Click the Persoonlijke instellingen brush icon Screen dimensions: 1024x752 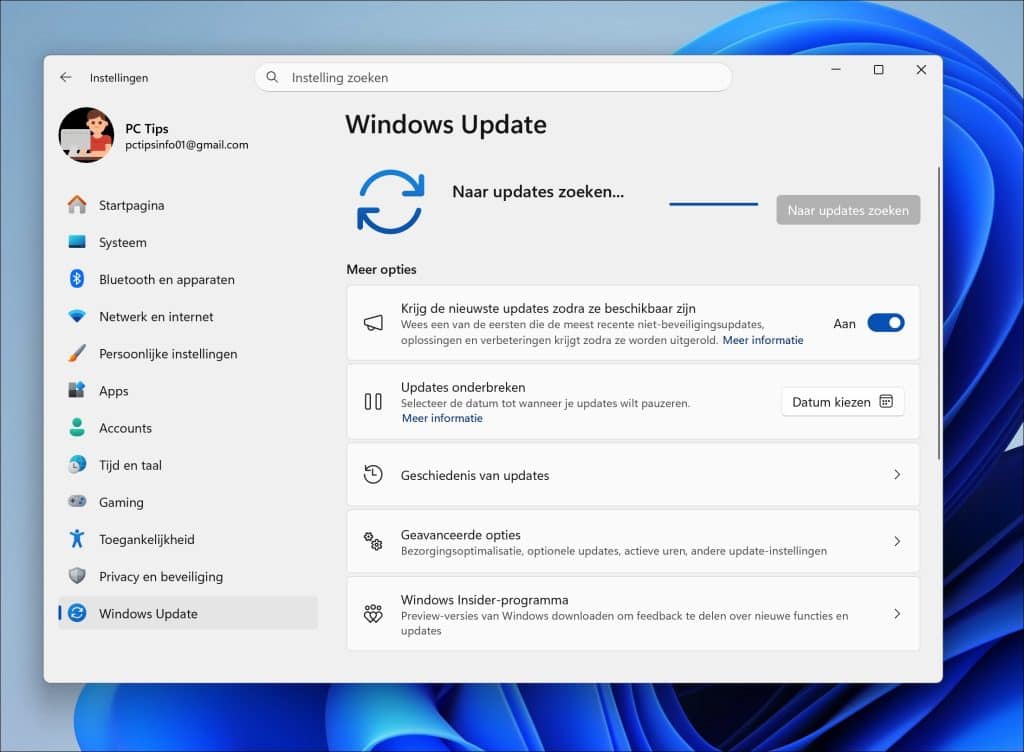[77, 353]
